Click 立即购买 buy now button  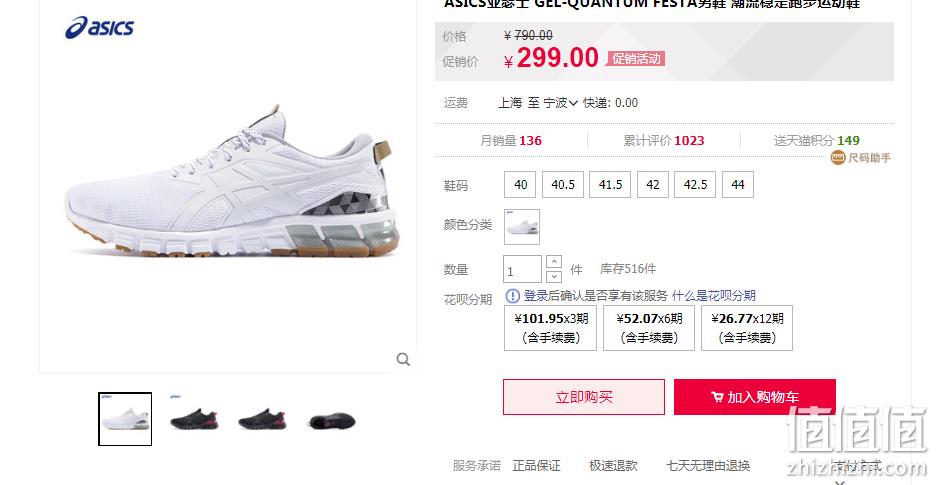584,397
